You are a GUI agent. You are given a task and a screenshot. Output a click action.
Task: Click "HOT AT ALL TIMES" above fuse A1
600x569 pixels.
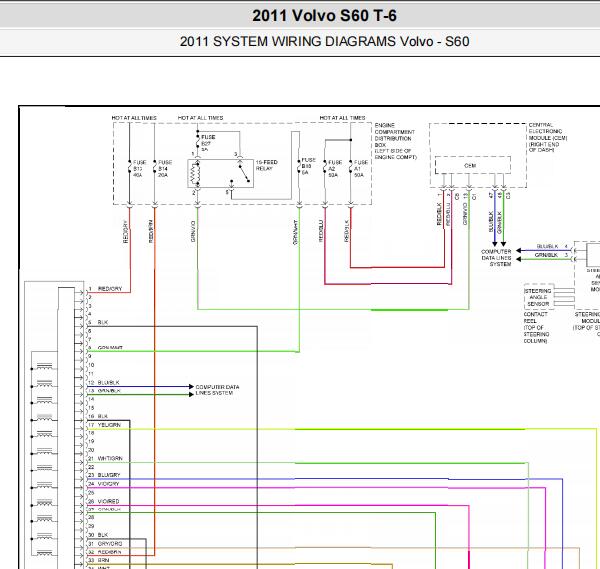click(342, 118)
